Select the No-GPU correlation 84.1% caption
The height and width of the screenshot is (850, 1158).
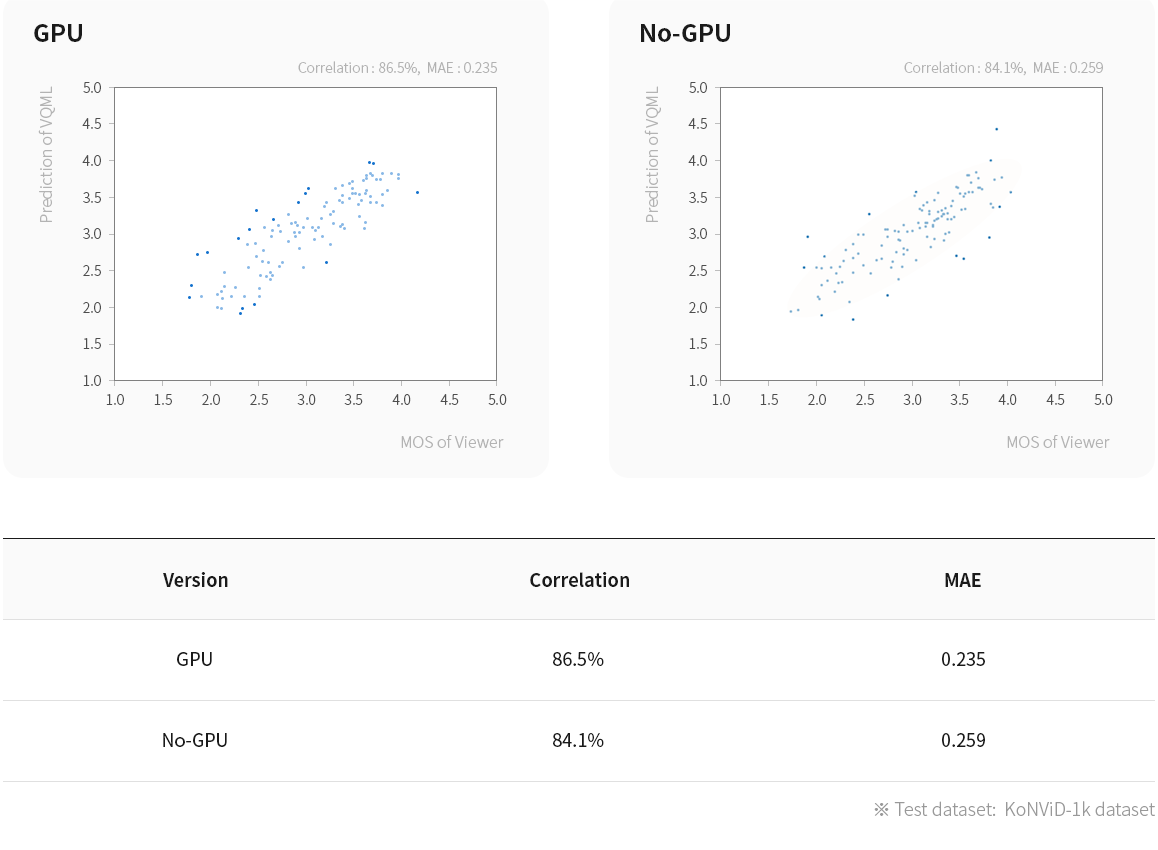pos(1004,68)
